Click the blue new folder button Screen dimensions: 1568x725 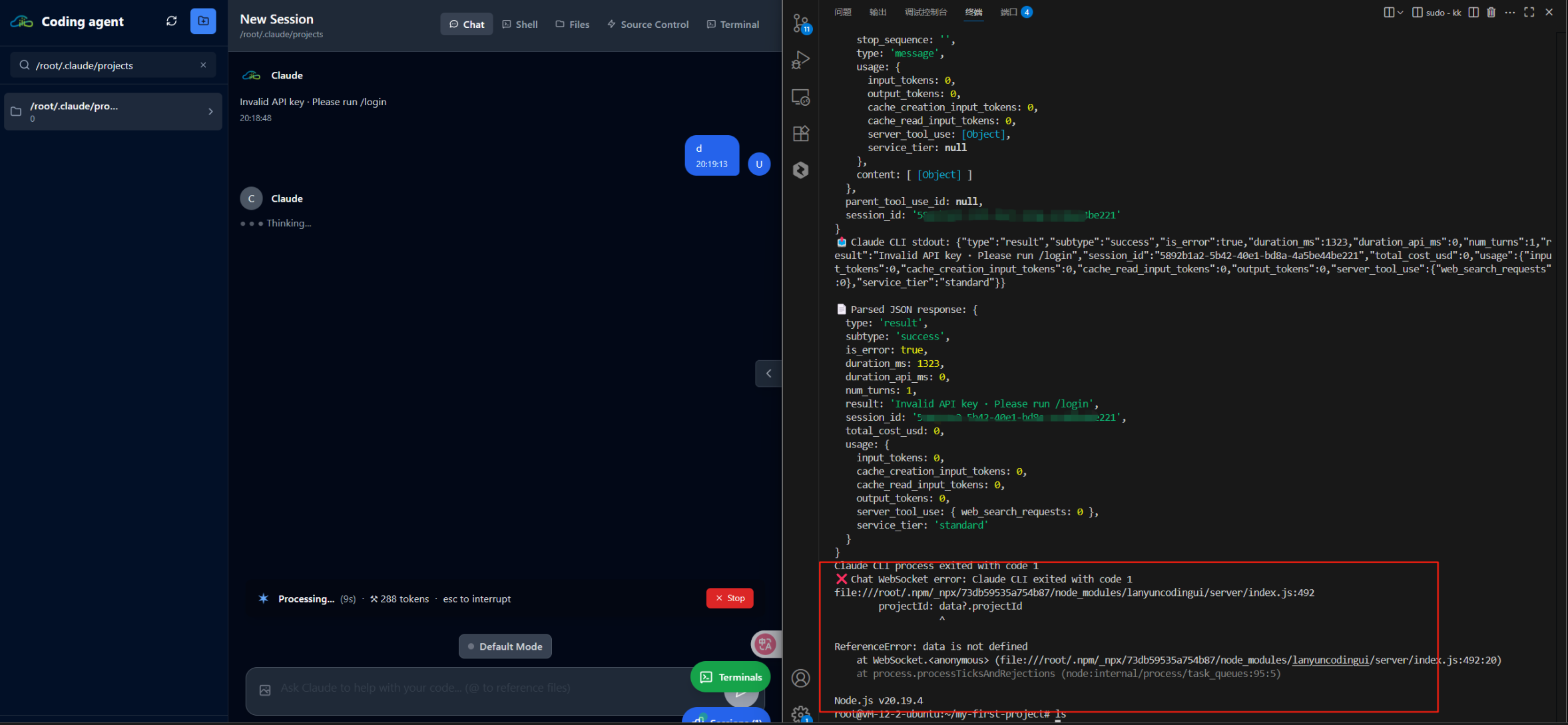tap(203, 21)
